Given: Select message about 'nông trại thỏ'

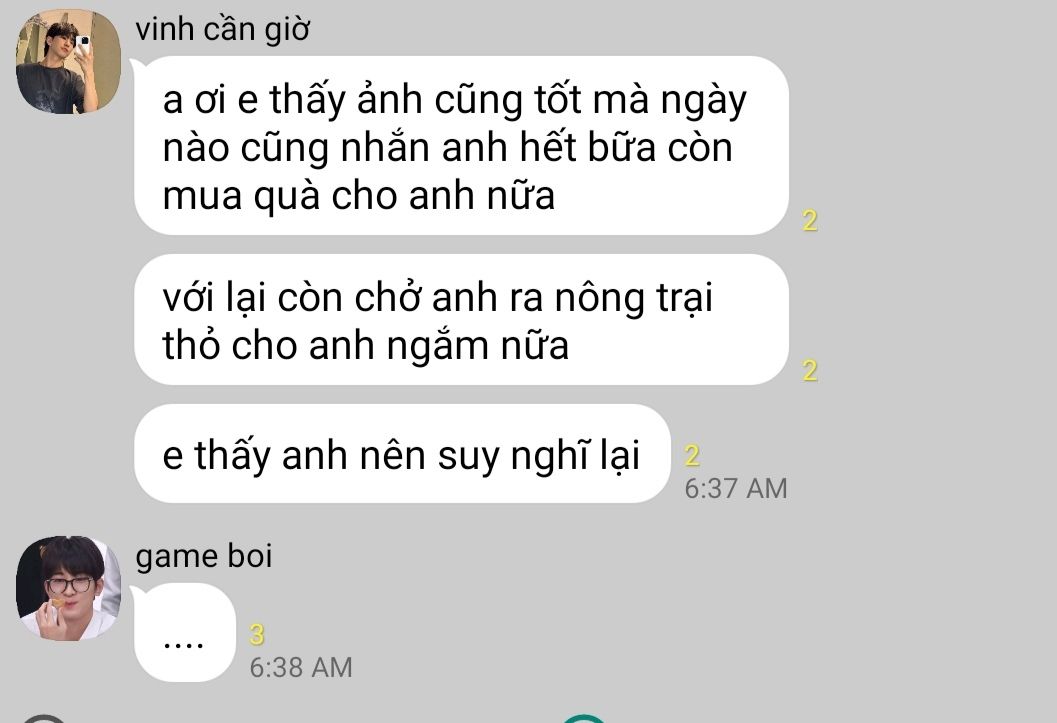Looking at the screenshot, I should [461, 319].
